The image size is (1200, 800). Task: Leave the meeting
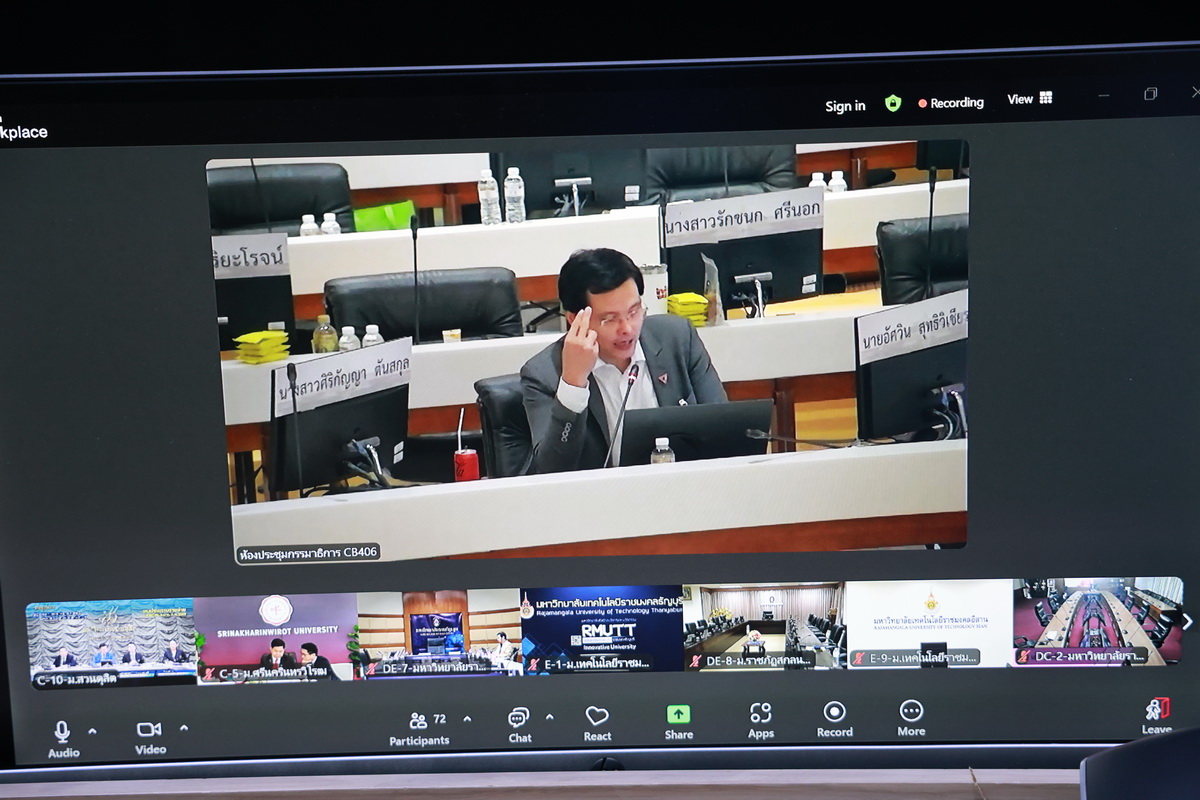[x=1157, y=716]
